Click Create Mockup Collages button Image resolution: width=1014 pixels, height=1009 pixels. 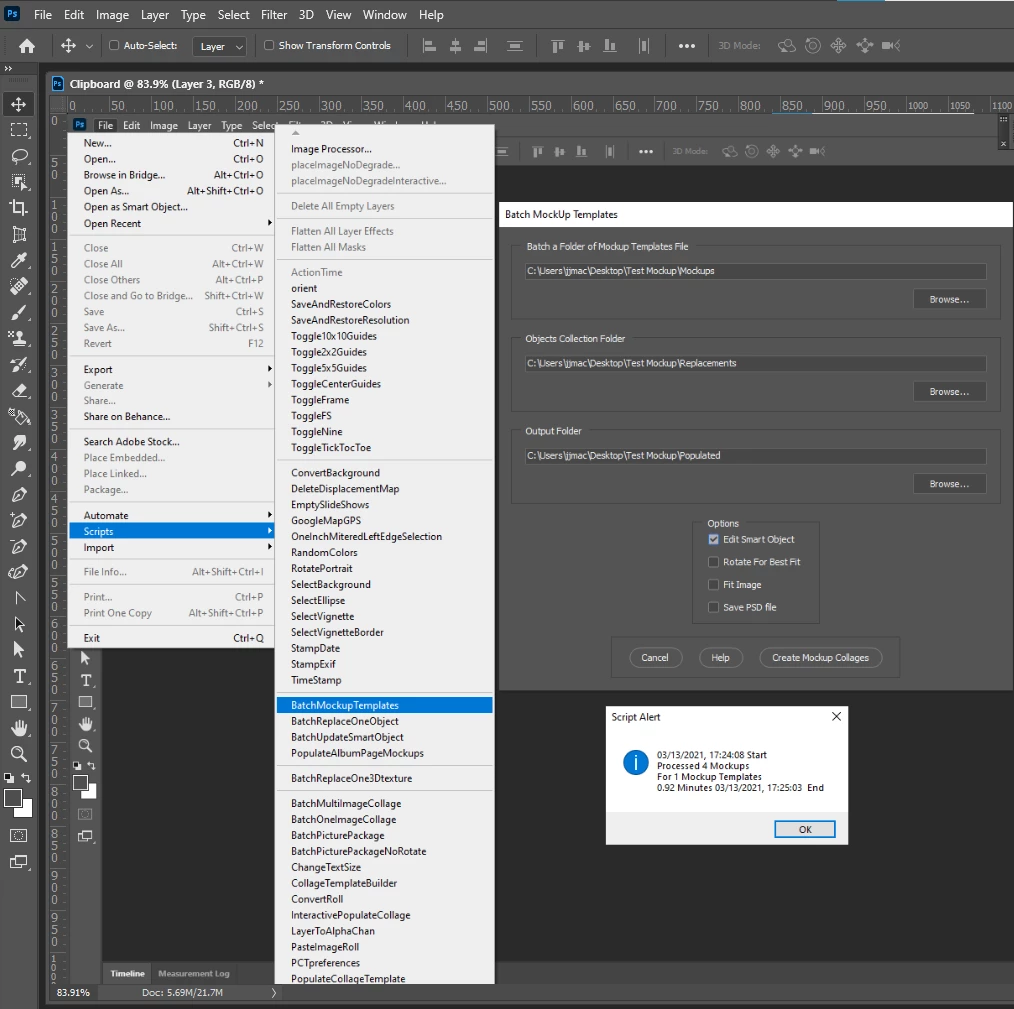[x=820, y=658]
